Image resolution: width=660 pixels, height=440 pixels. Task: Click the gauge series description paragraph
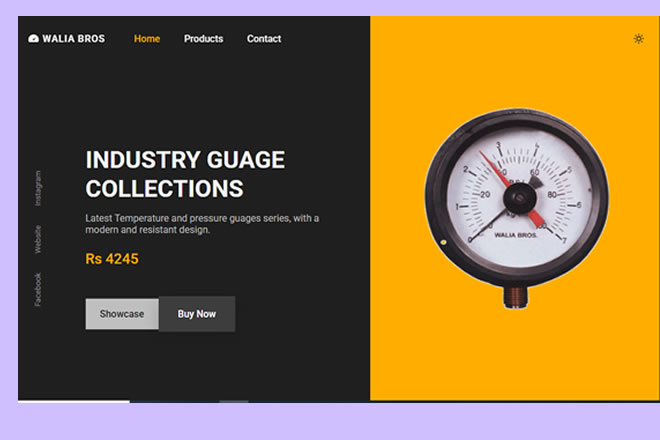coord(202,223)
